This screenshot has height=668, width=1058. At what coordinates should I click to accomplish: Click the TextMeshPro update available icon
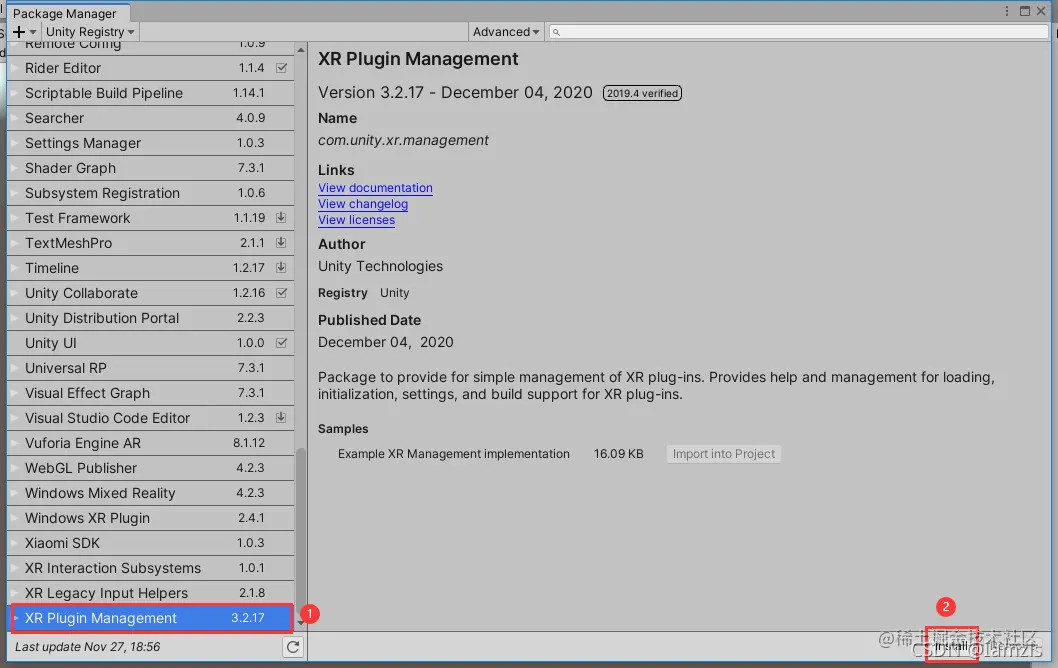click(x=281, y=242)
